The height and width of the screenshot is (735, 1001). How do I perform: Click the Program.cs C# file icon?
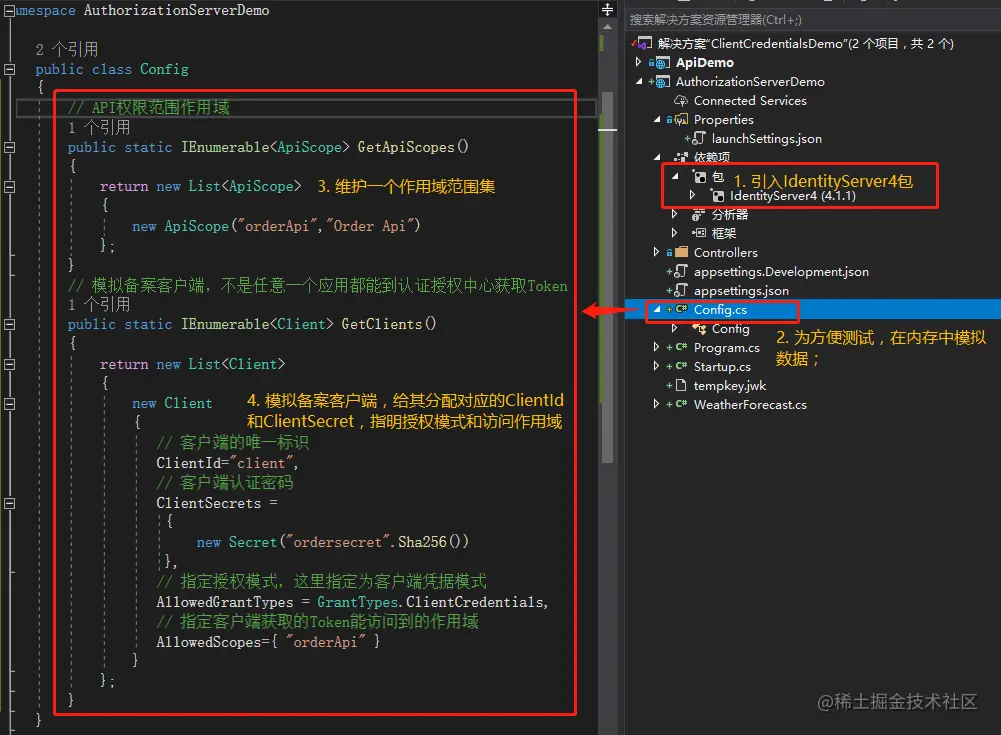click(x=681, y=347)
